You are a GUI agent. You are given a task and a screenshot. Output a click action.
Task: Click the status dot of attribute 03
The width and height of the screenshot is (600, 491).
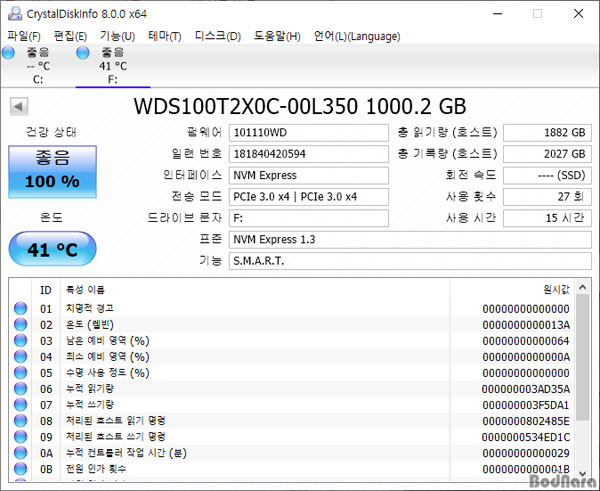pos(21,341)
